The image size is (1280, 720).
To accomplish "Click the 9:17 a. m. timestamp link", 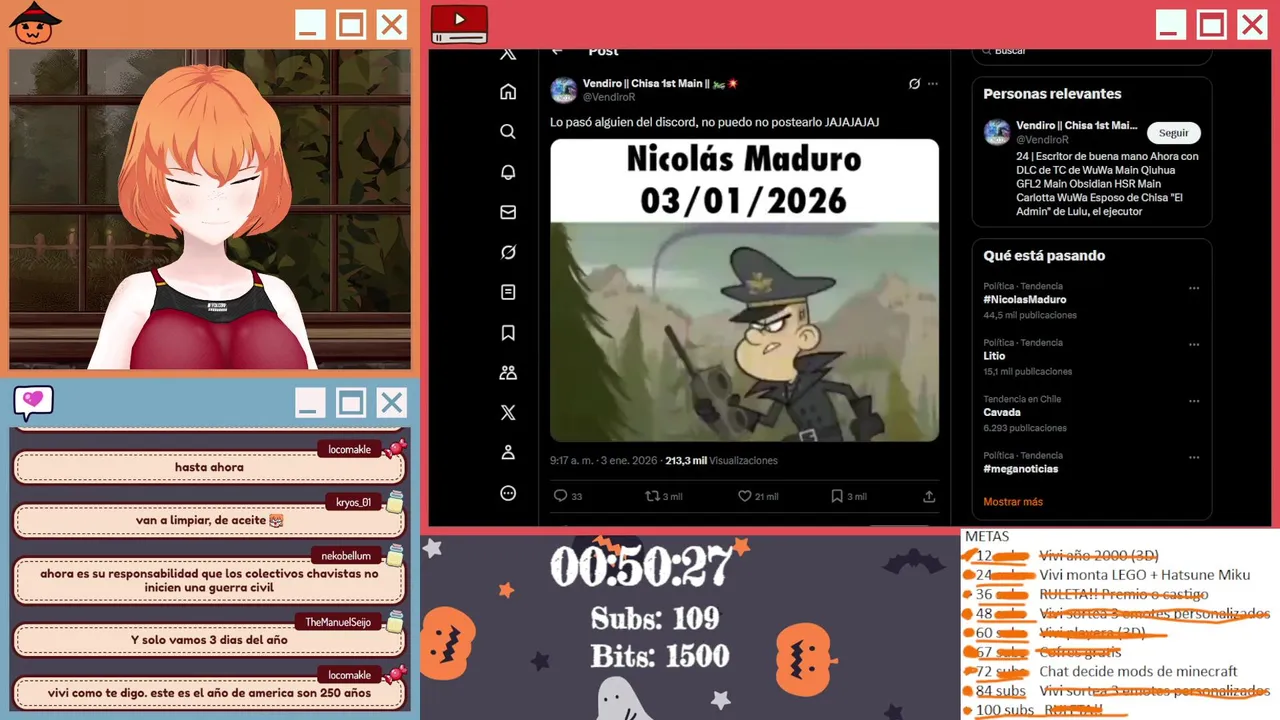I will point(603,461).
